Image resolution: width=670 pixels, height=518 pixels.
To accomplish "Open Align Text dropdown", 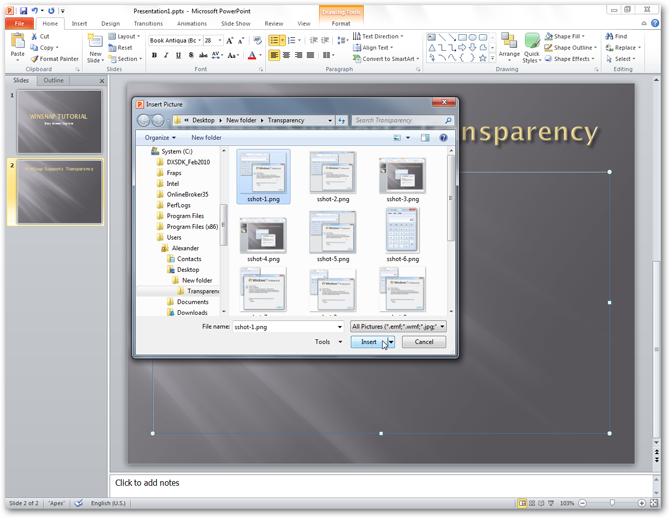I will 373,48.
